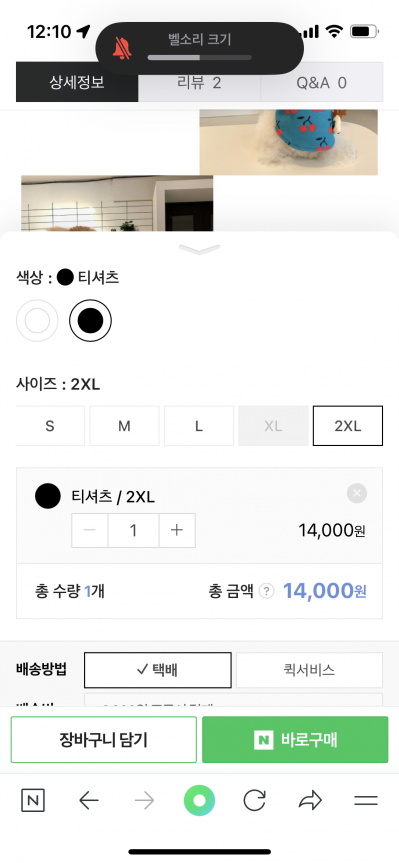This screenshot has width=399, height=863.
Task: Switch to the 리뷰 2 tab
Action: coord(199,83)
